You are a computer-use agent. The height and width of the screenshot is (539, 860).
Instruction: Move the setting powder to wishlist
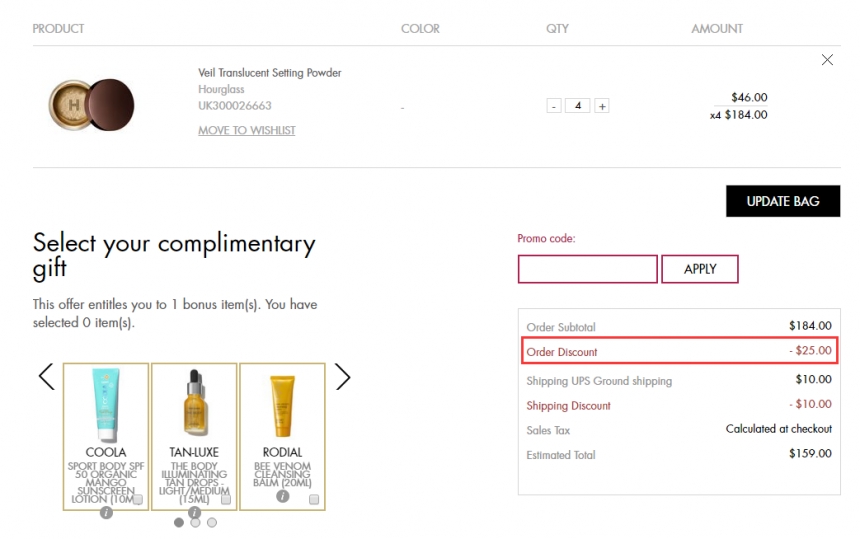click(246, 130)
